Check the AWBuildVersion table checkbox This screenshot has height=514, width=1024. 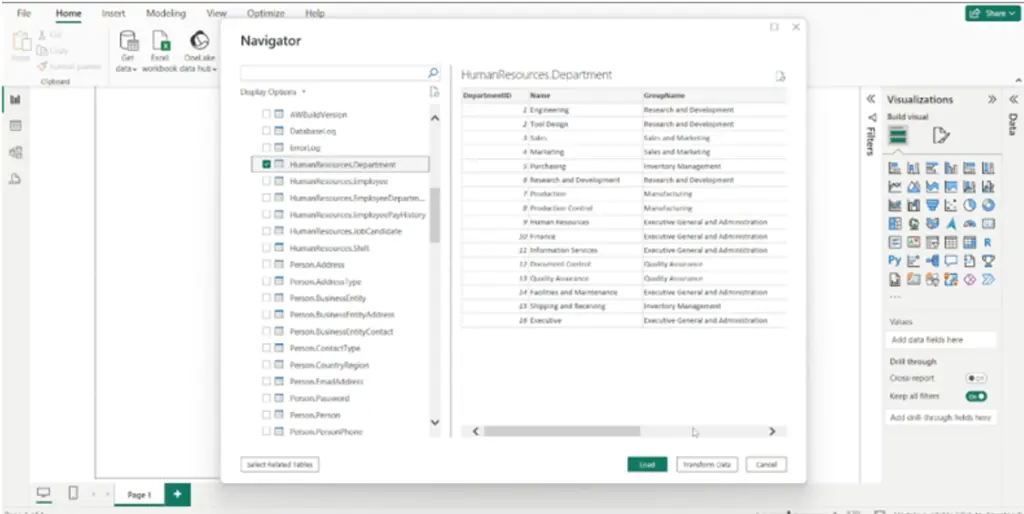pos(266,114)
